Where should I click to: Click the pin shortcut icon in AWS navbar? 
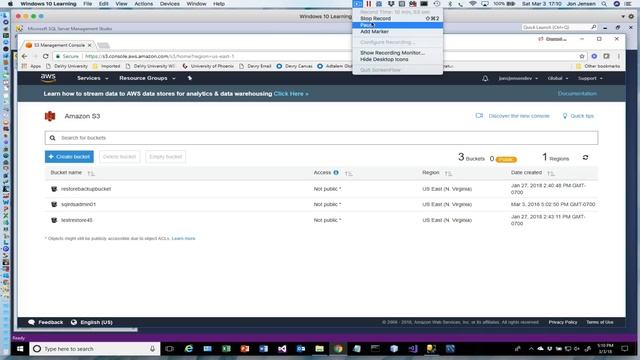[189, 78]
